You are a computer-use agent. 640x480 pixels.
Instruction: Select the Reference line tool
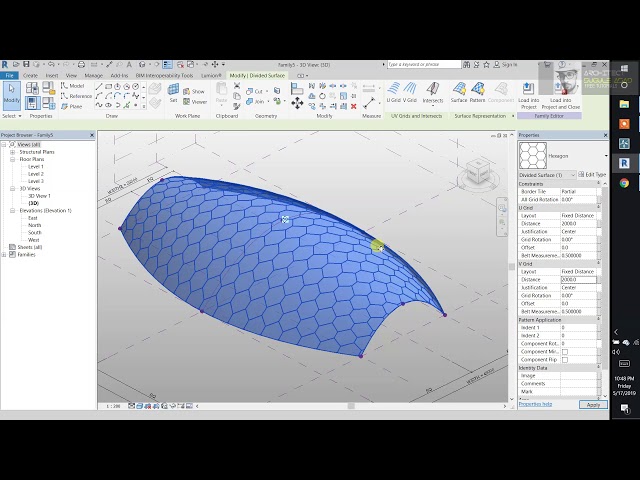[x=76, y=96]
